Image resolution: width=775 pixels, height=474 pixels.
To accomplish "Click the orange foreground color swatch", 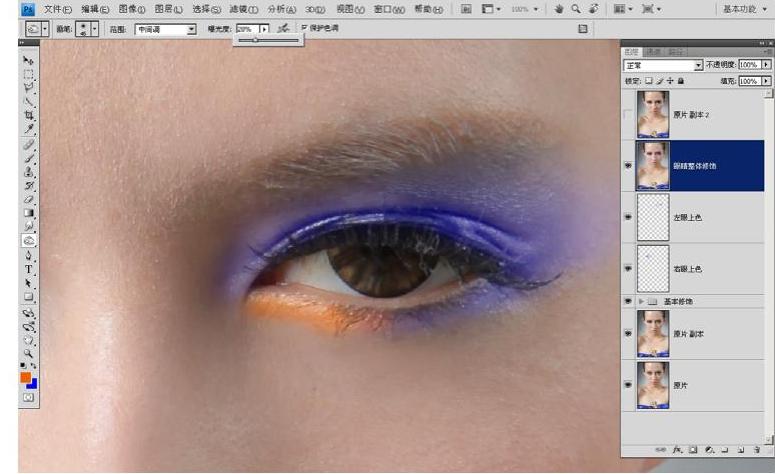I will (x=25, y=377).
